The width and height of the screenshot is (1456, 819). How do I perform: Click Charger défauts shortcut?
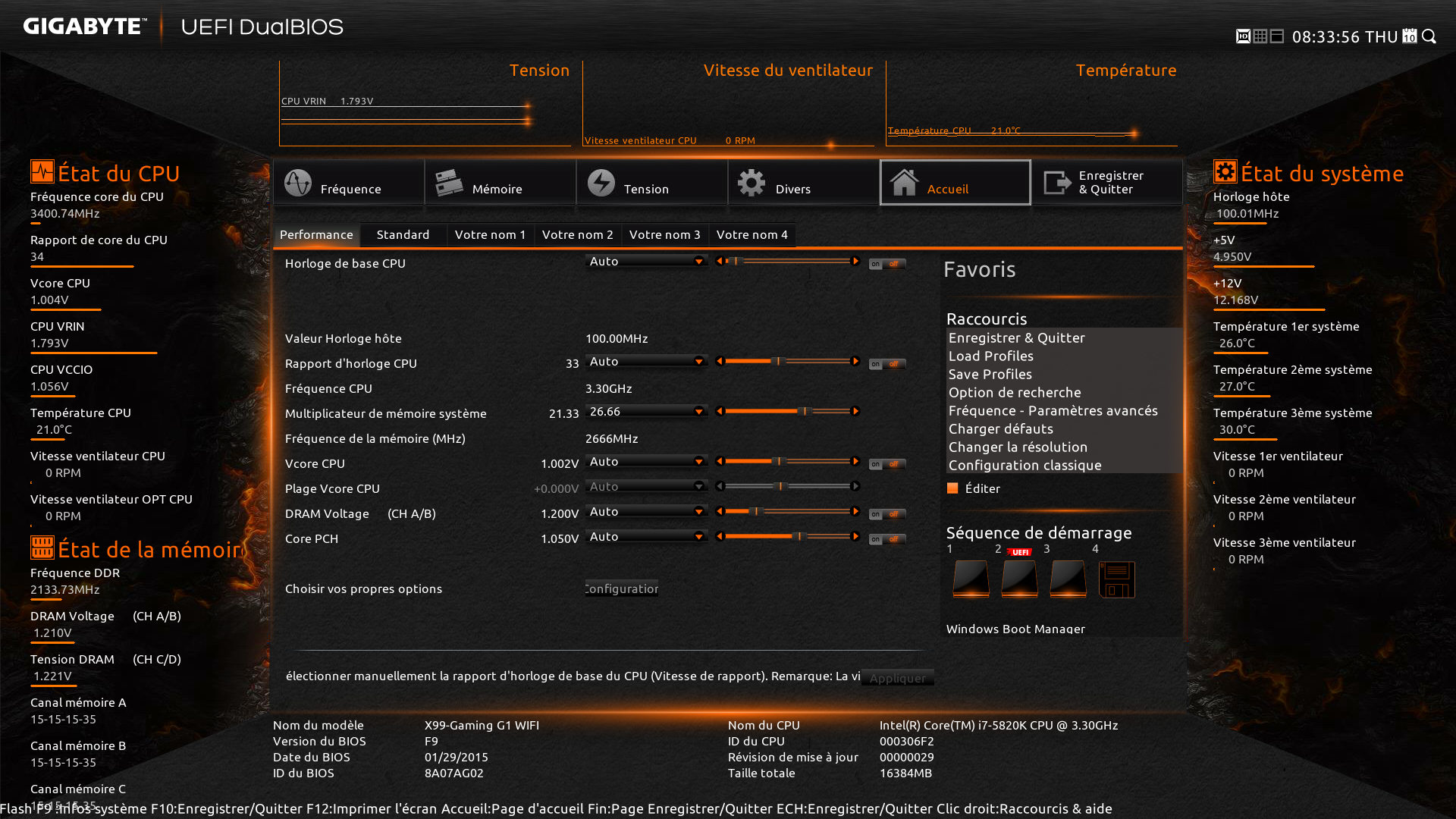[1000, 428]
